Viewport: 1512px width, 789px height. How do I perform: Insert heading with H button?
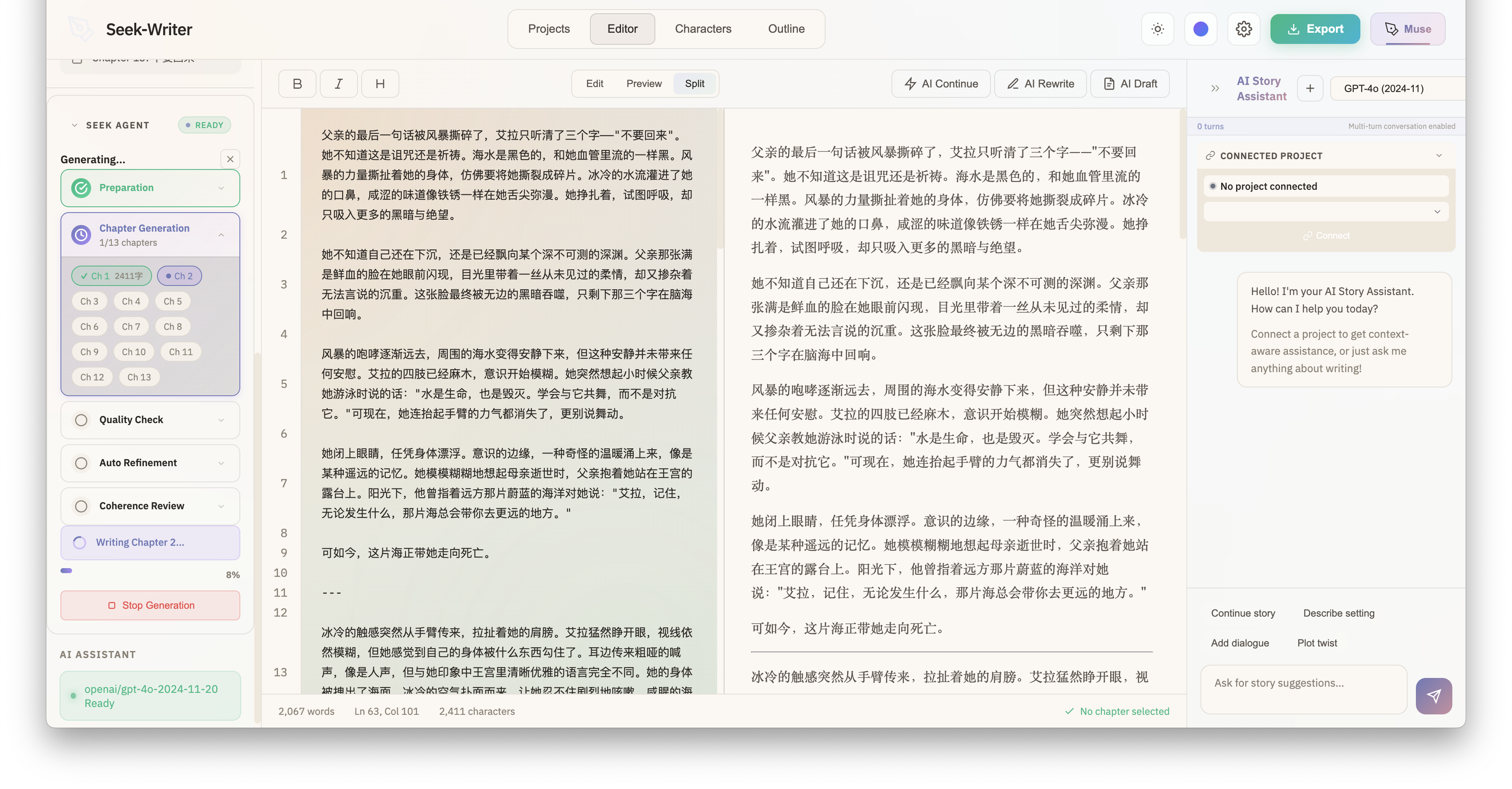click(380, 84)
